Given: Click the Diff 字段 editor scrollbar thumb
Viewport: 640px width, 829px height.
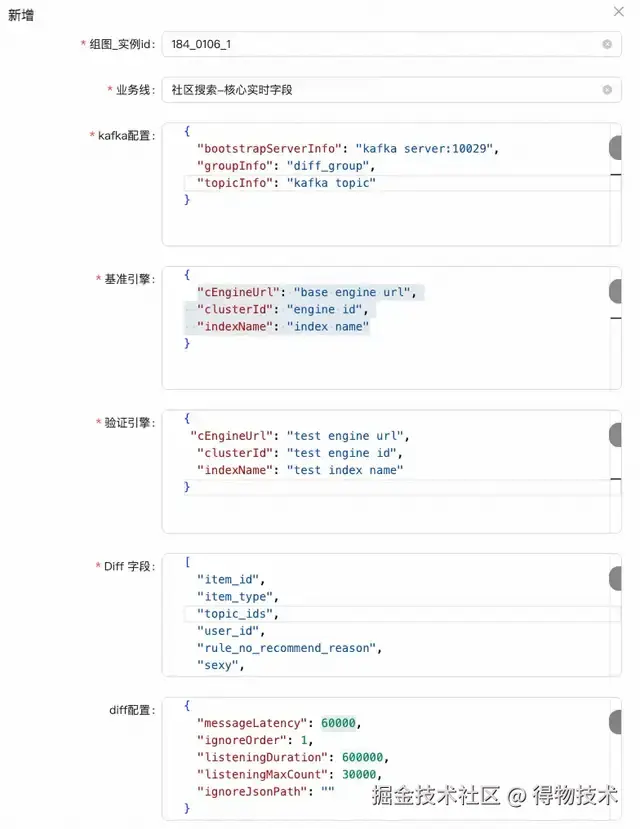Looking at the screenshot, I should (615, 579).
